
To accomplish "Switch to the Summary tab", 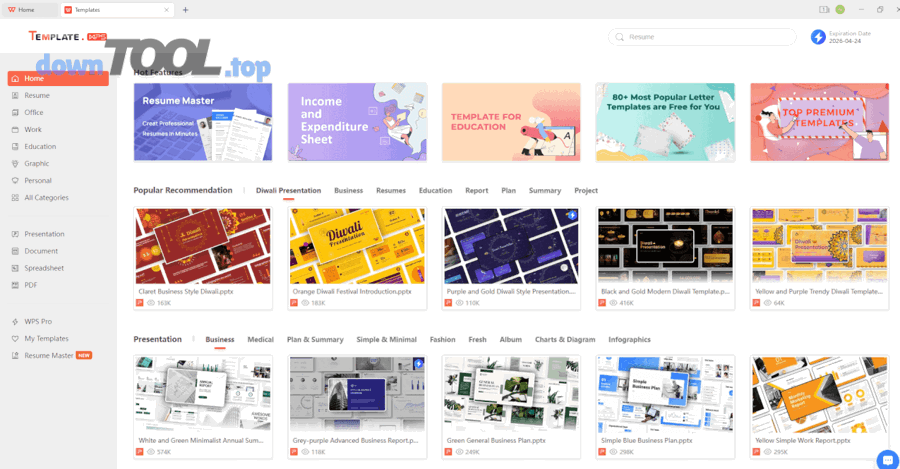I will (545, 191).
